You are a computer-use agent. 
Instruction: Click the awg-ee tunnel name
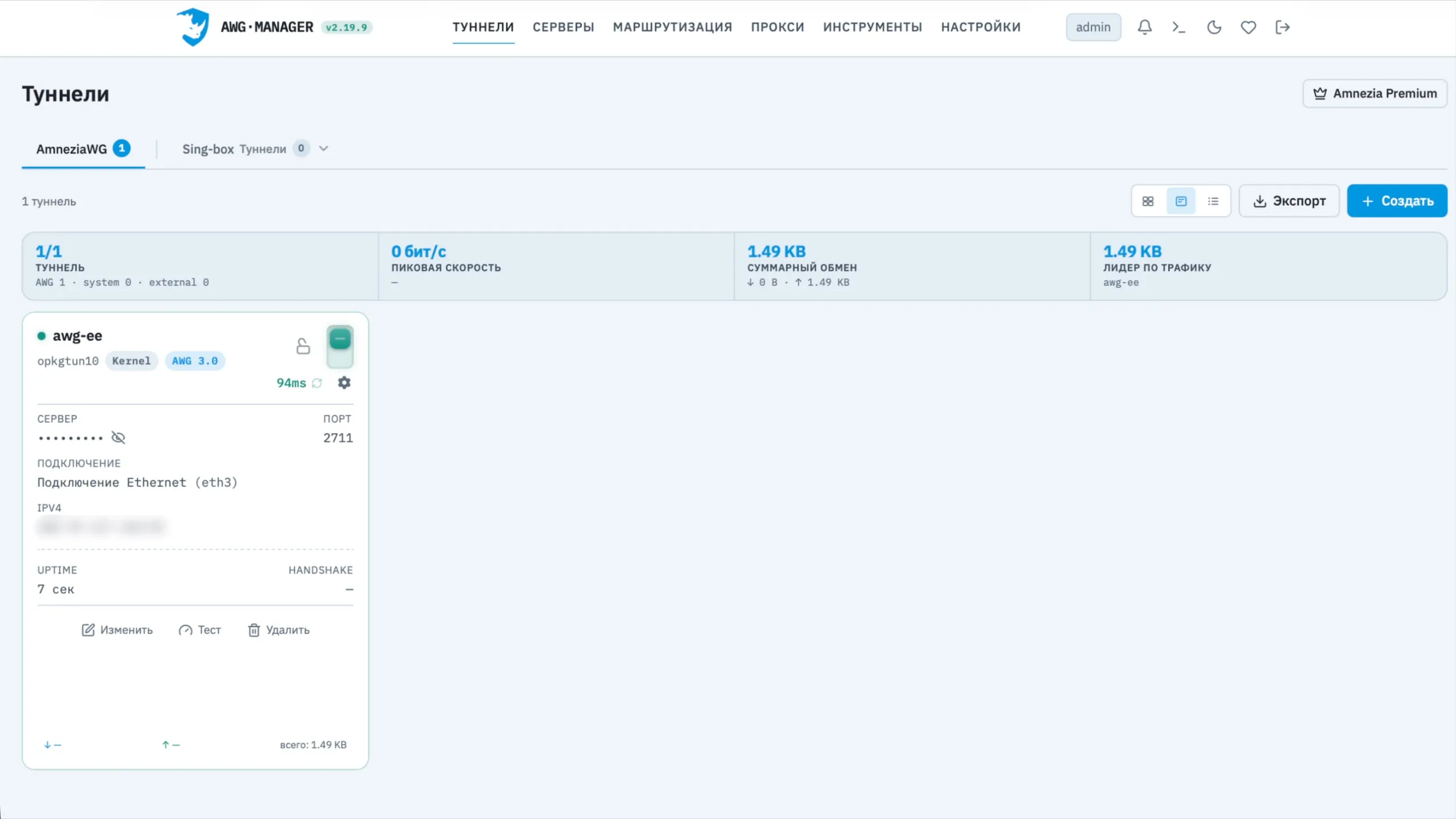pos(77,336)
